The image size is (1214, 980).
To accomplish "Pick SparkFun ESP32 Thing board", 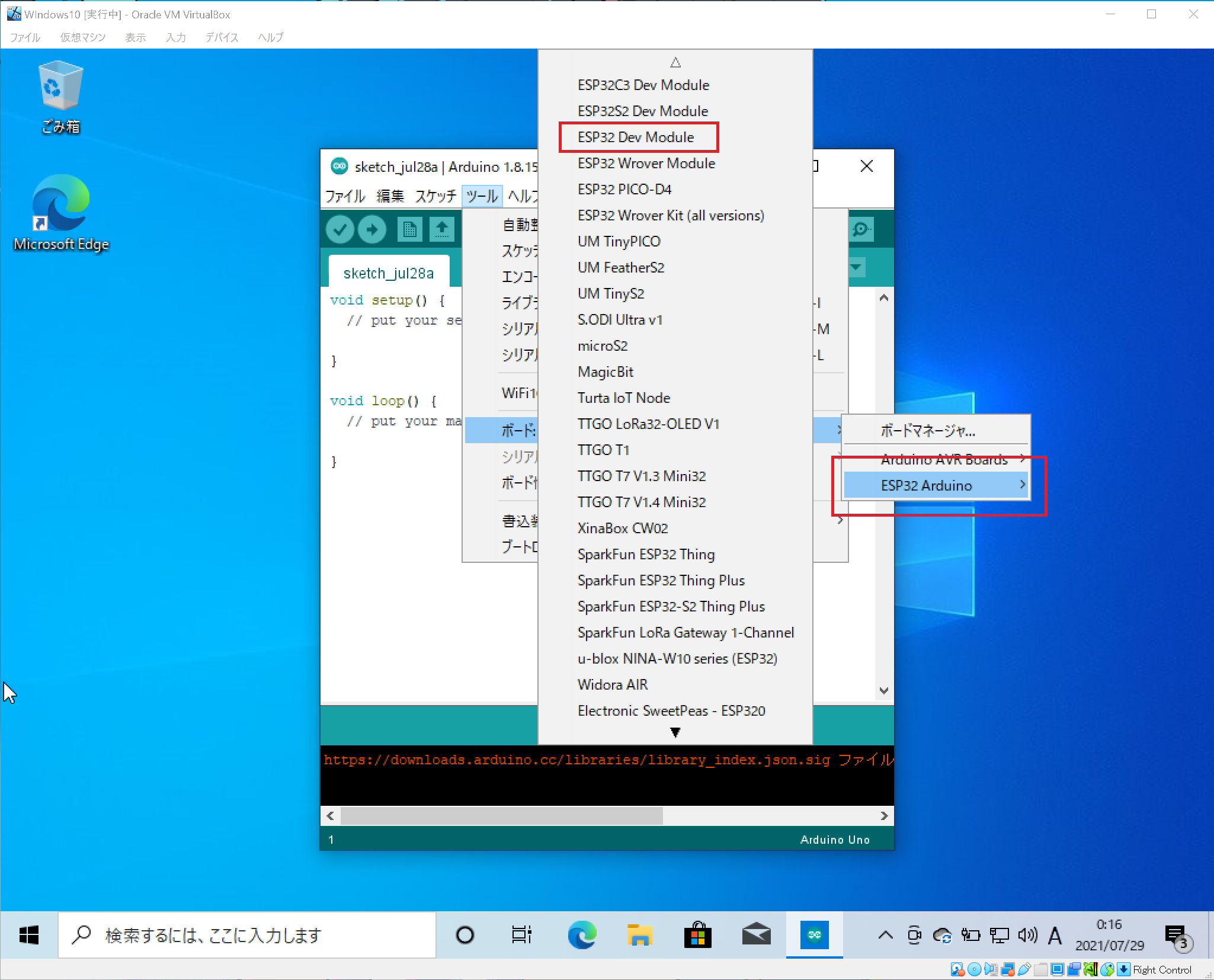I will click(646, 555).
